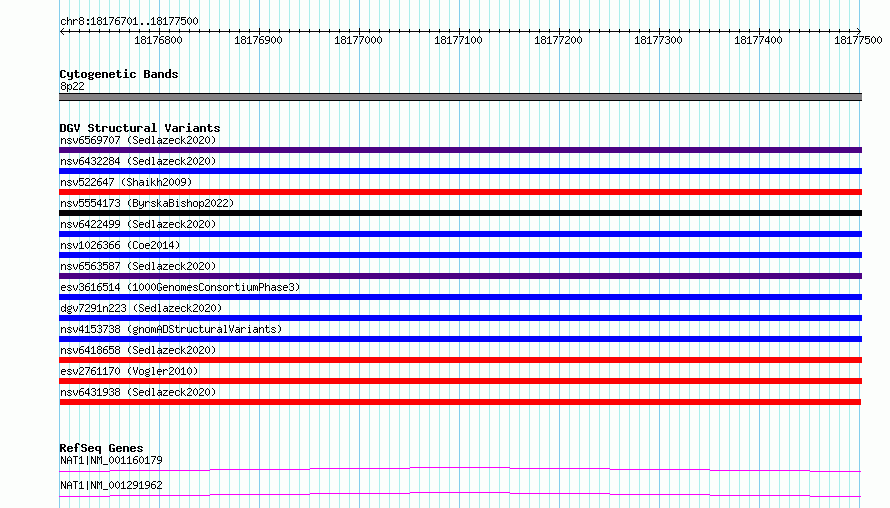
Task: Select dgv7291n223 (Sedlazeck2020) label
Action: point(141,308)
